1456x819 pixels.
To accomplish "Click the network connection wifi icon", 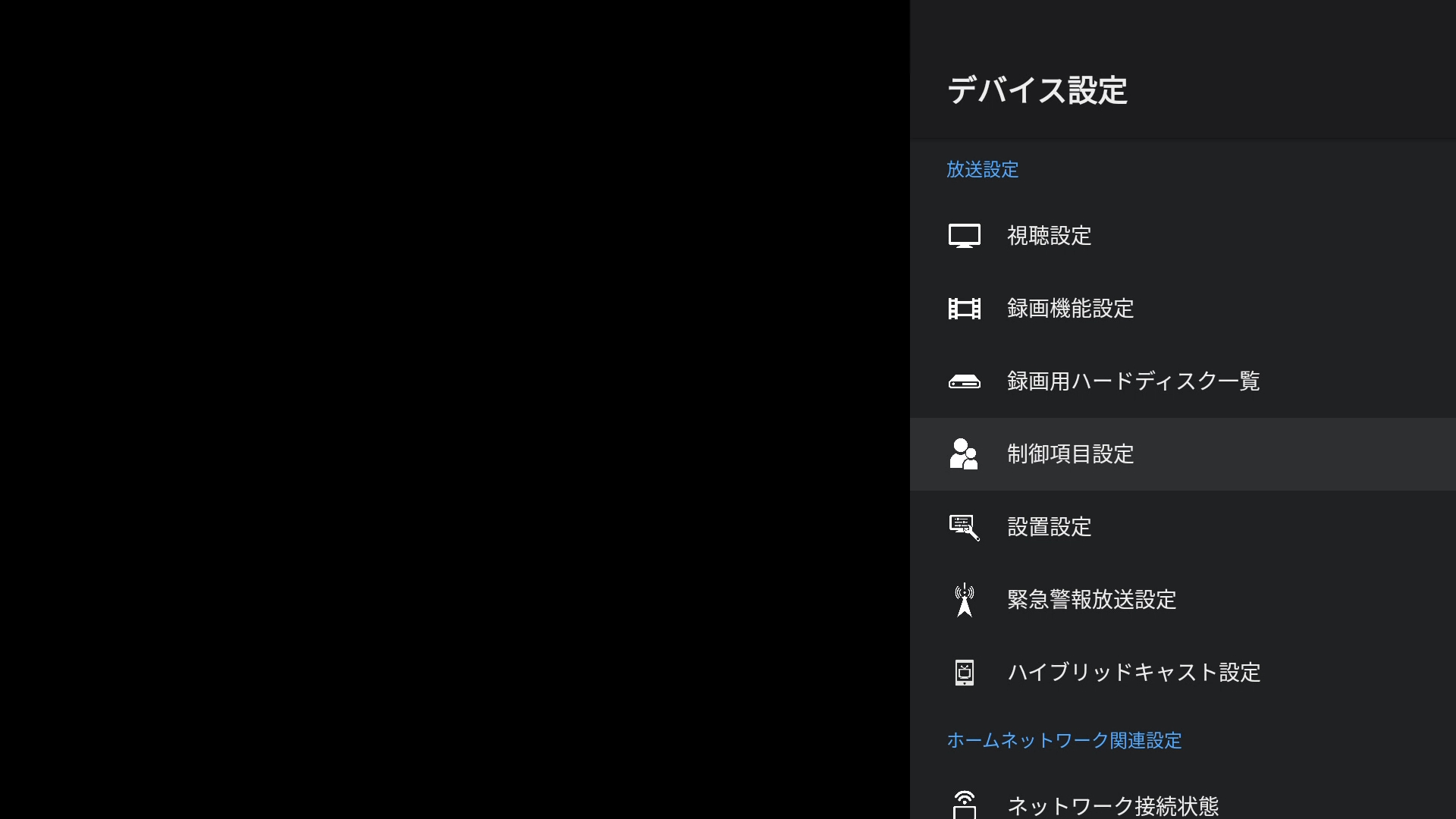I will (964, 804).
